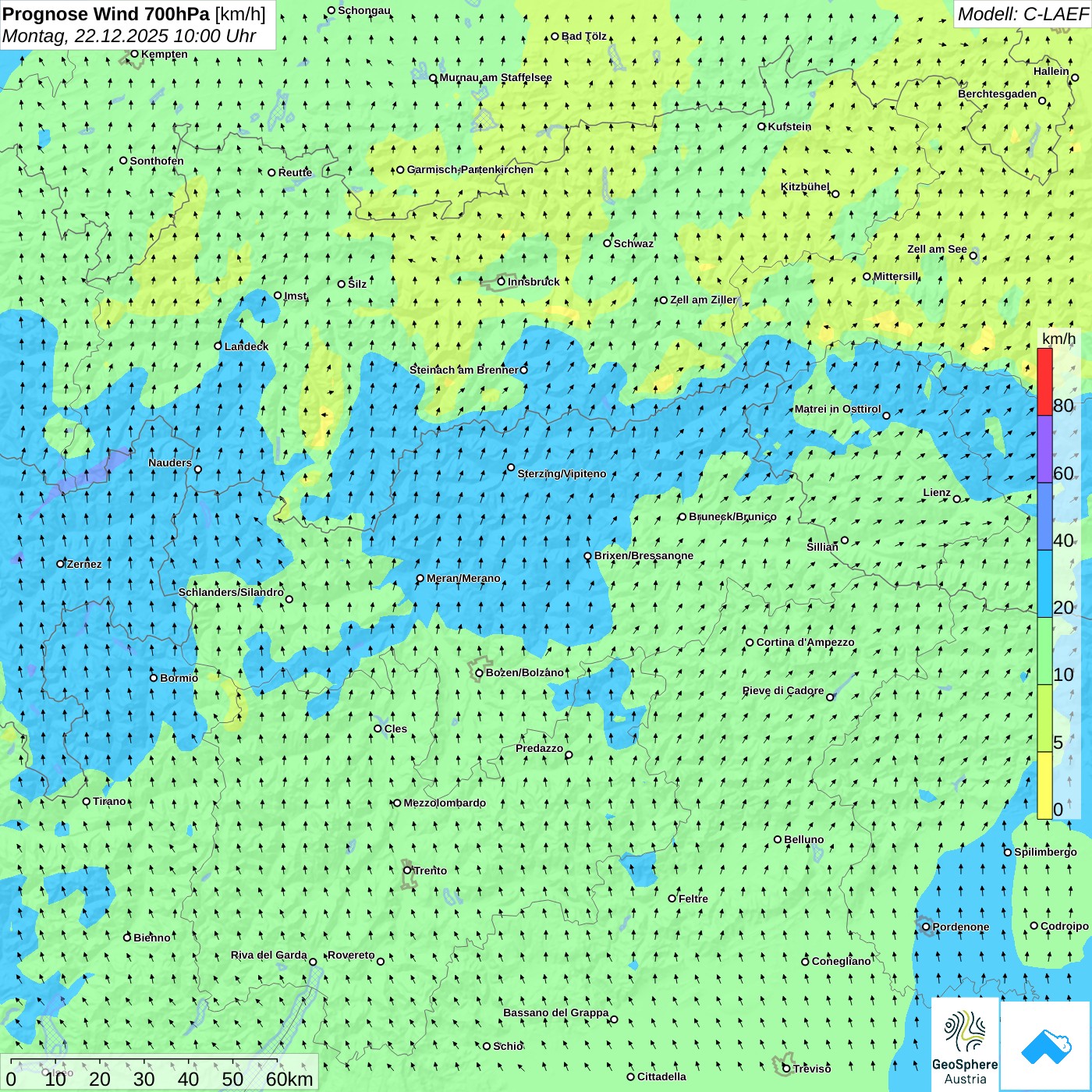Image resolution: width=1092 pixels, height=1092 pixels.
Task: Click the date line 'Montag, 22.12.2025 10:00 Uhr'
Action: point(129,36)
